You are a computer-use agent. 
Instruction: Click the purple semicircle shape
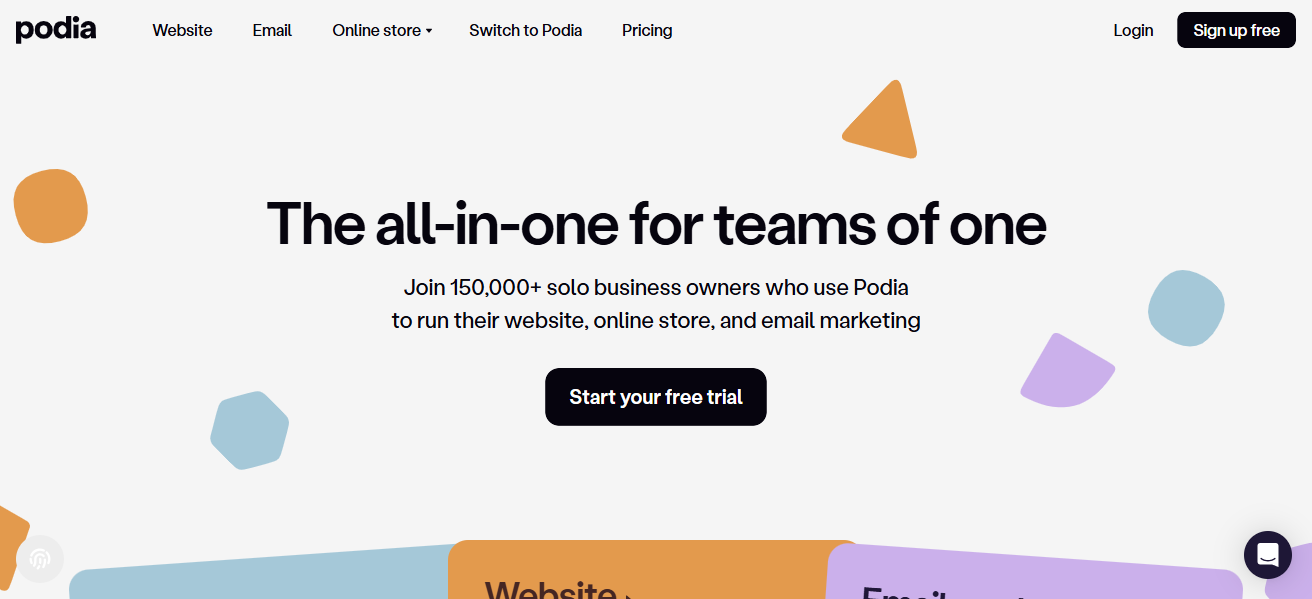[1064, 373]
